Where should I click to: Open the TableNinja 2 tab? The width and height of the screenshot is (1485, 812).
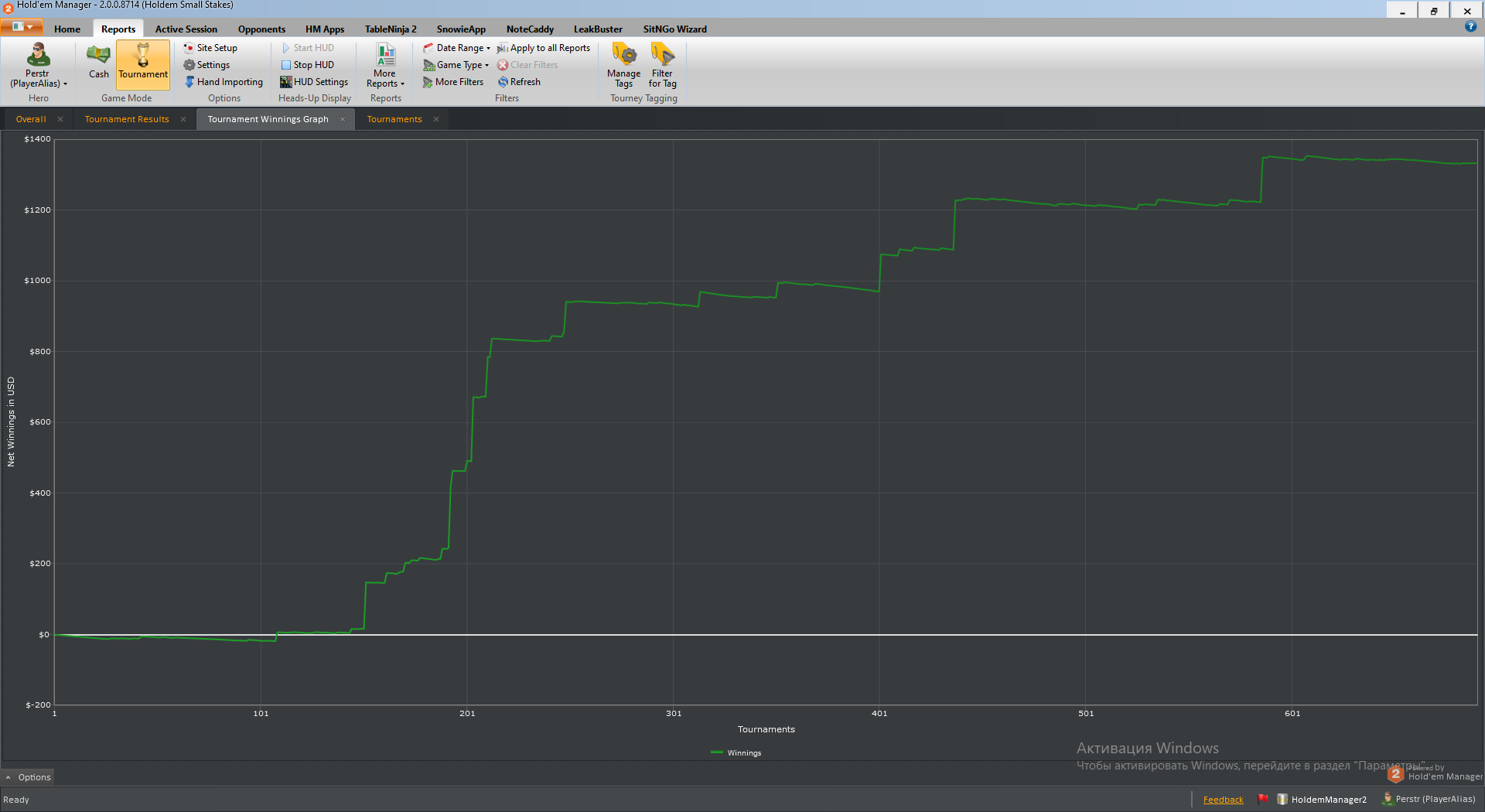click(x=391, y=29)
